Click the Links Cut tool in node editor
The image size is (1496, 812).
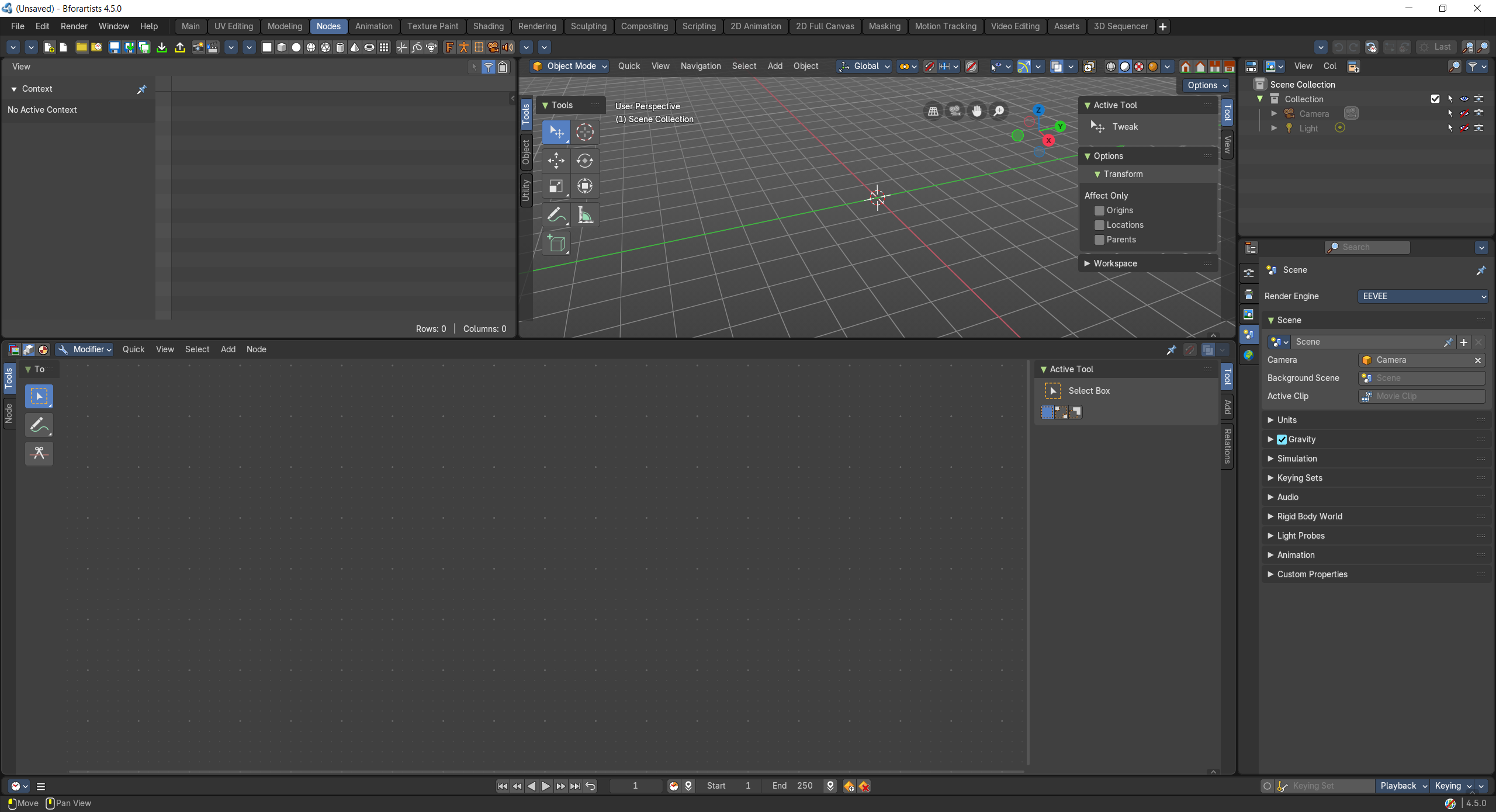pyautogui.click(x=39, y=453)
